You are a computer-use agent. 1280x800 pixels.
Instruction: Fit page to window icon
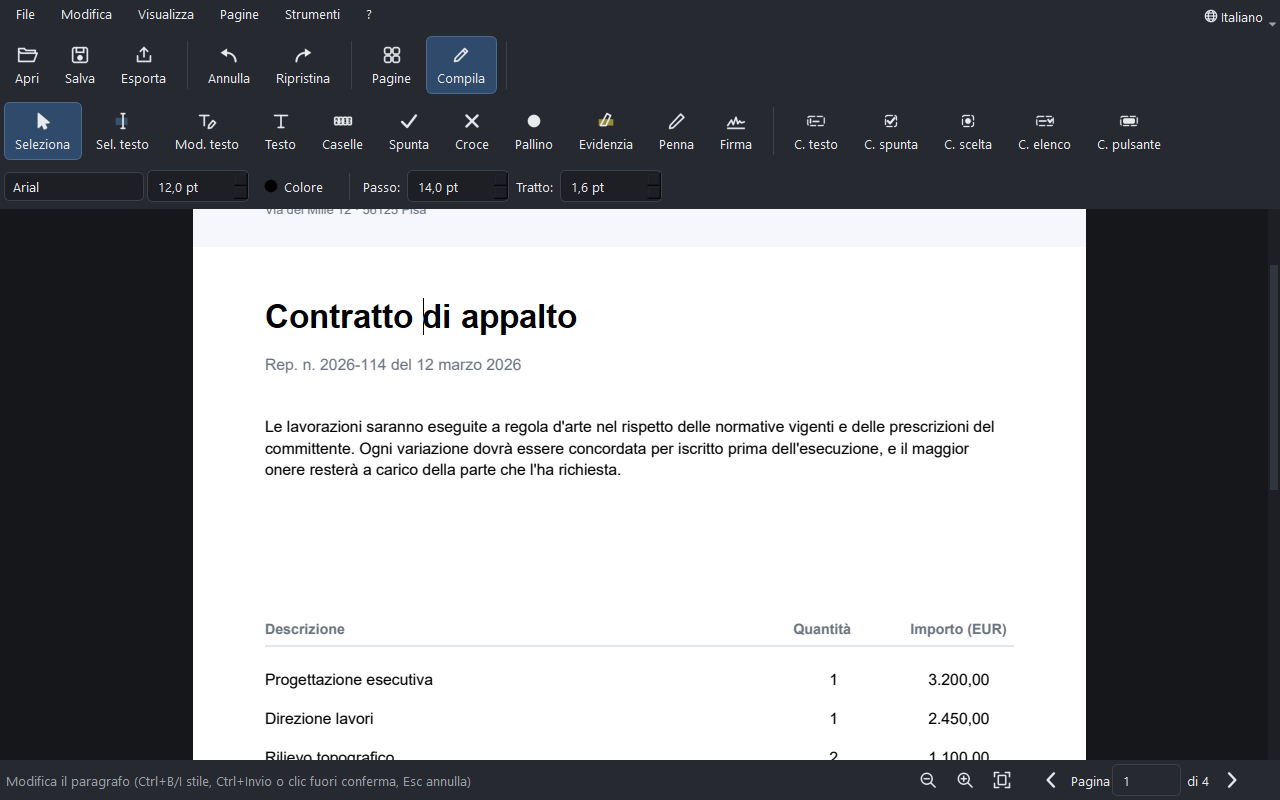pyautogui.click(x=1002, y=780)
